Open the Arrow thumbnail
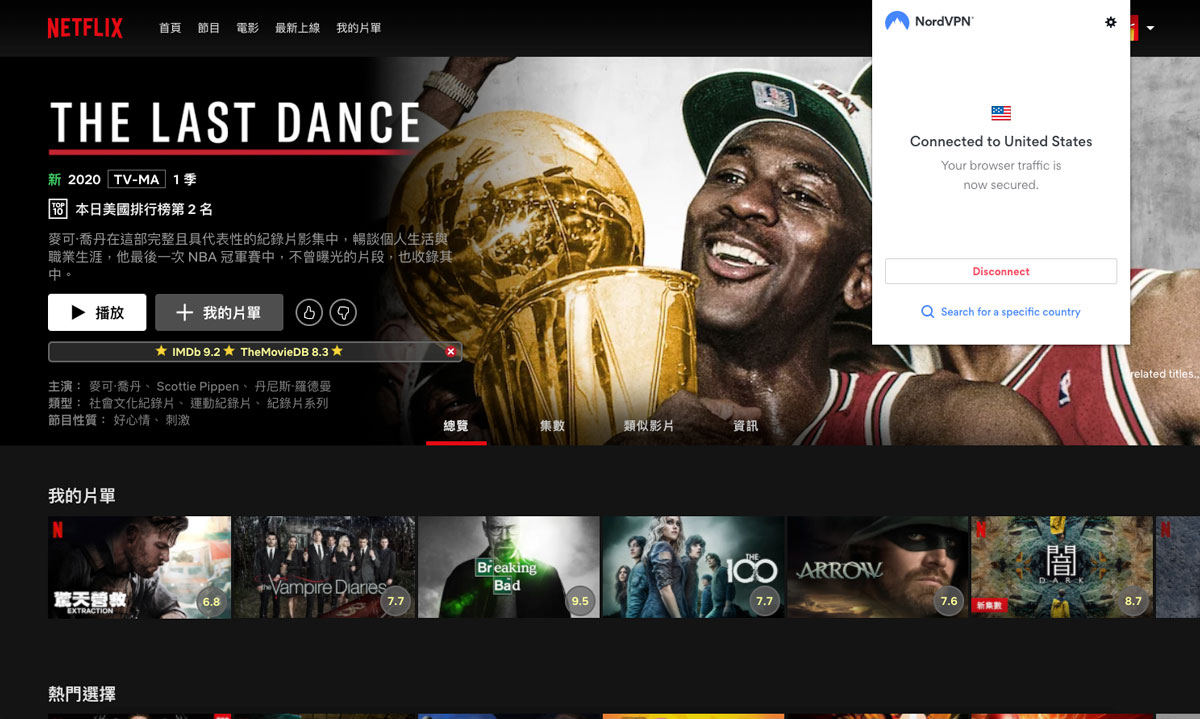 878,567
